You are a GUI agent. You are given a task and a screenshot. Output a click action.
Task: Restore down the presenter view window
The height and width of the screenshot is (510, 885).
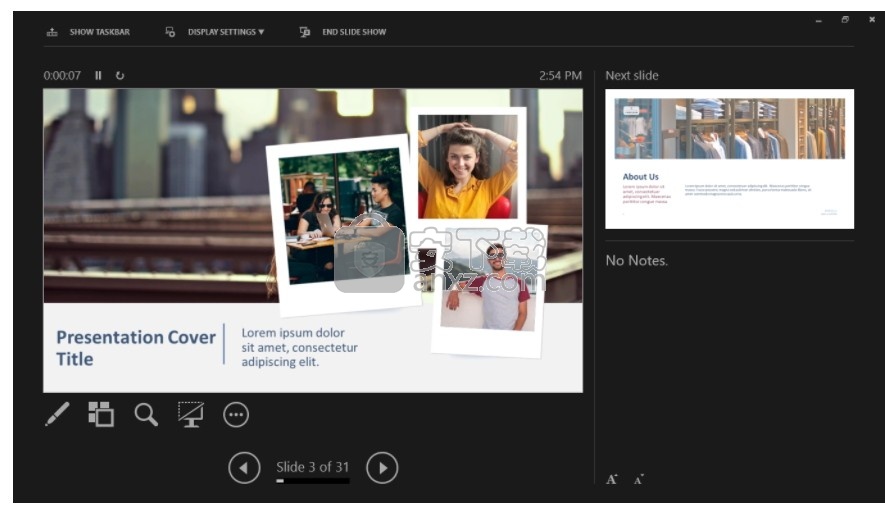[845, 20]
